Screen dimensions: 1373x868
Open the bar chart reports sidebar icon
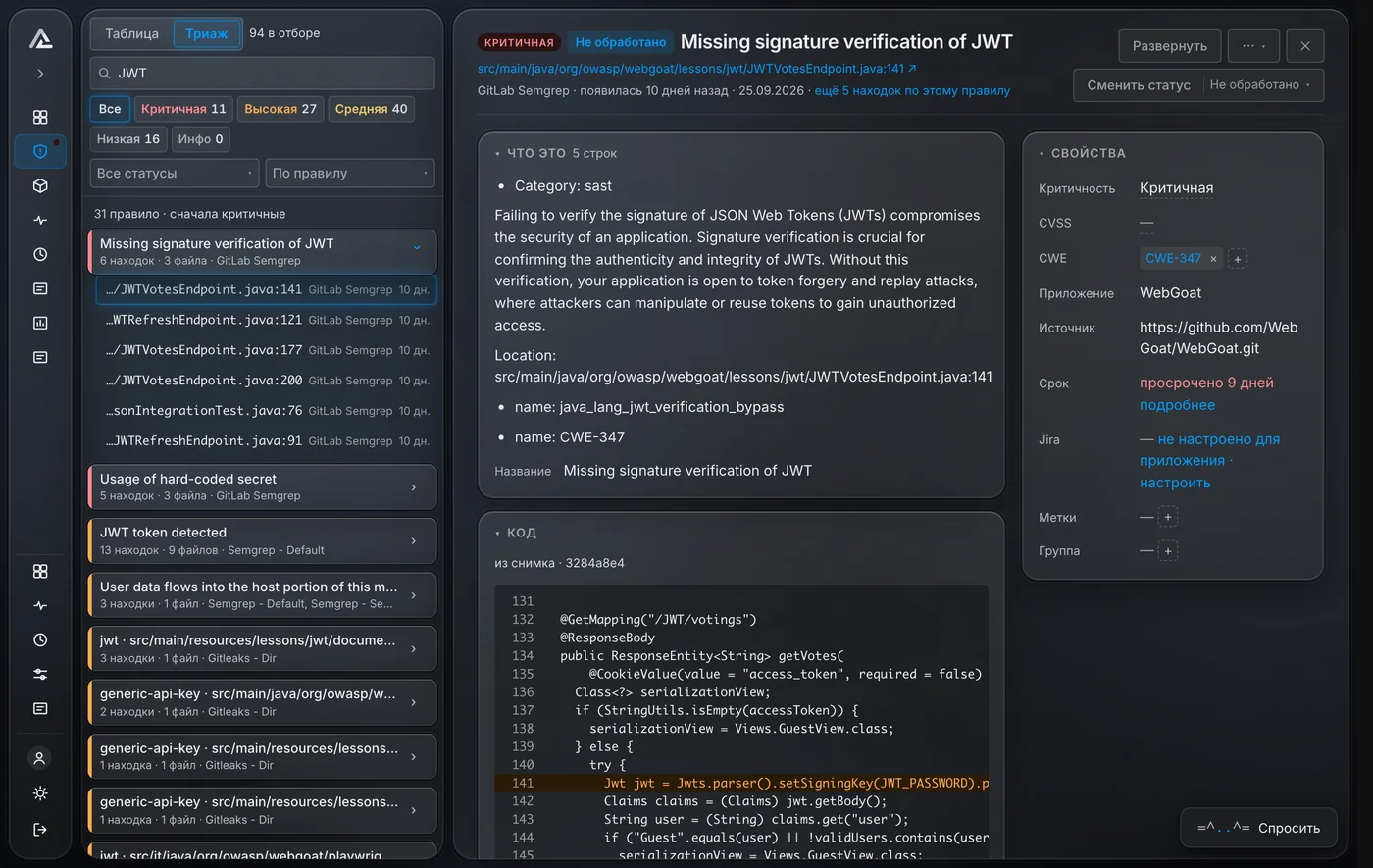pyautogui.click(x=40, y=323)
